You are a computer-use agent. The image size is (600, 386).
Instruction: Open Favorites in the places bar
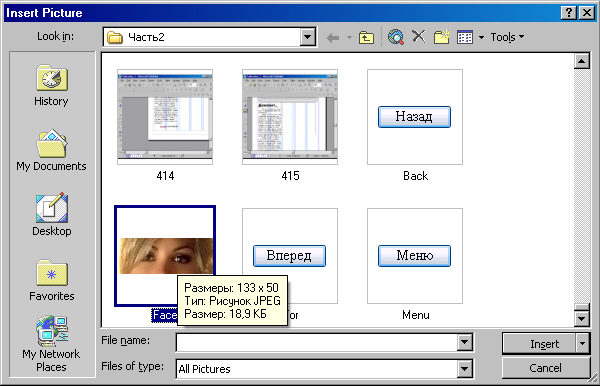pyautogui.click(x=52, y=280)
